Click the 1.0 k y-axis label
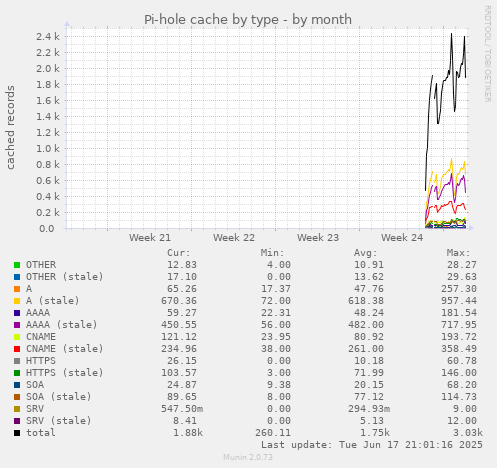Screen dimensions: 497x468 click(48, 149)
